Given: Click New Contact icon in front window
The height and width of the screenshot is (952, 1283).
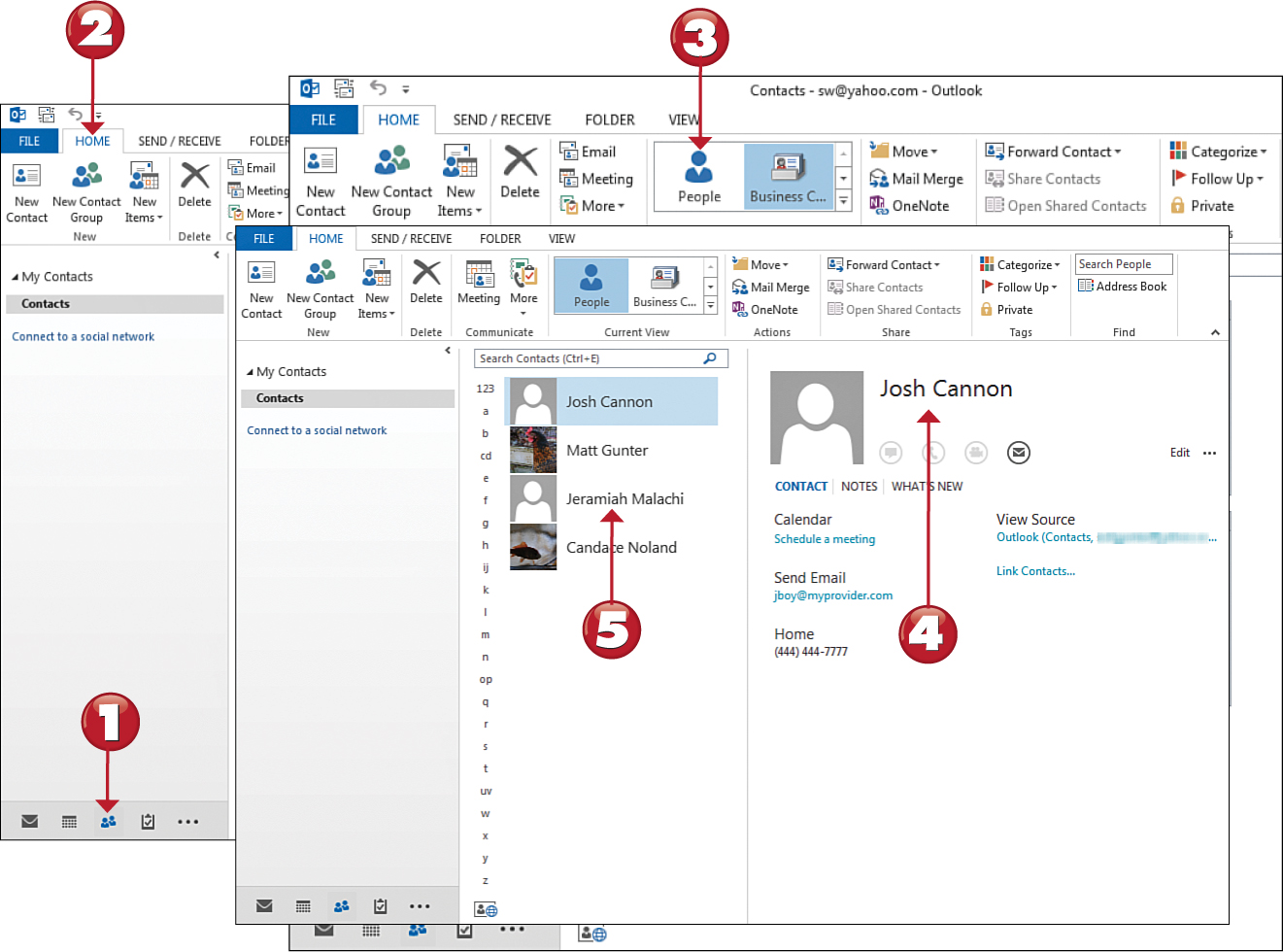Looking at the screenshot, I should pos(261,289).
